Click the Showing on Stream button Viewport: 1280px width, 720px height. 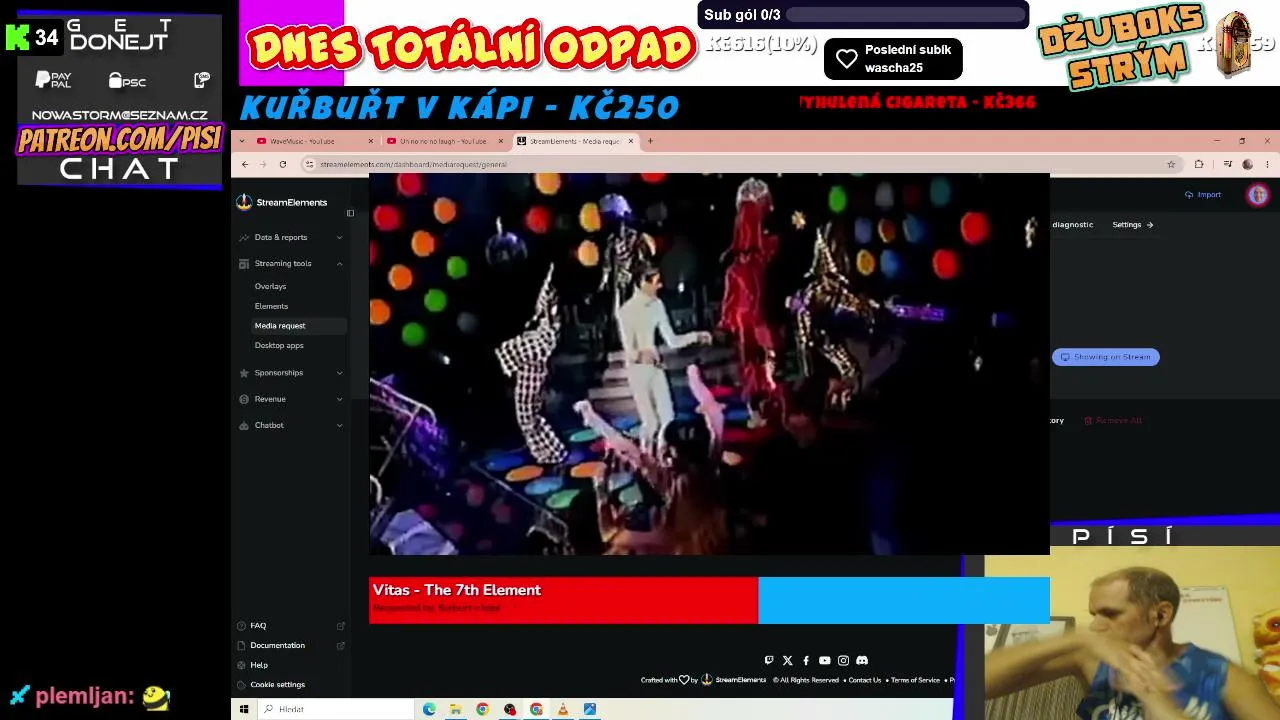1106,357
